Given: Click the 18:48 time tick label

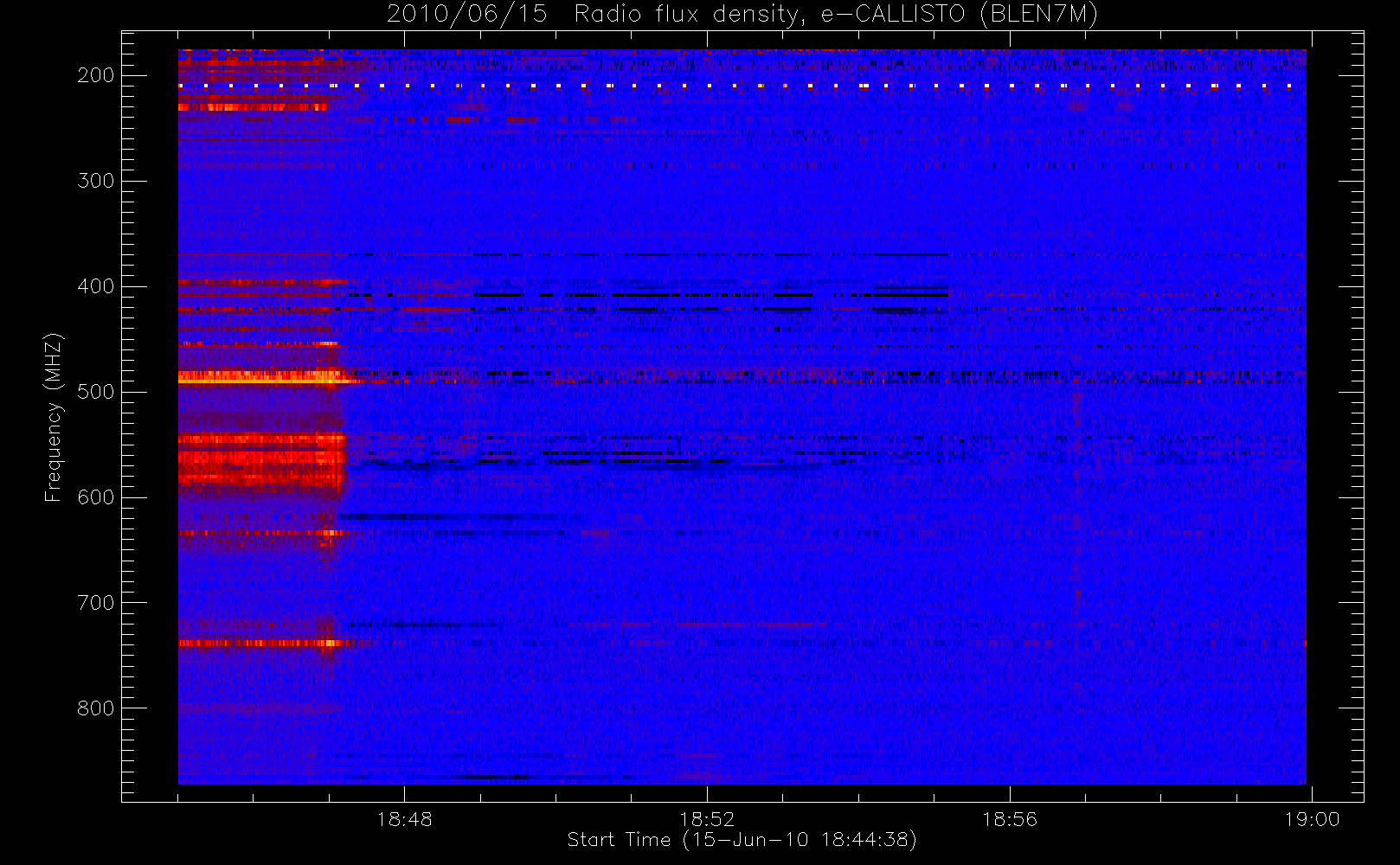Looking at the screenshot, I should tap(404, 819).
